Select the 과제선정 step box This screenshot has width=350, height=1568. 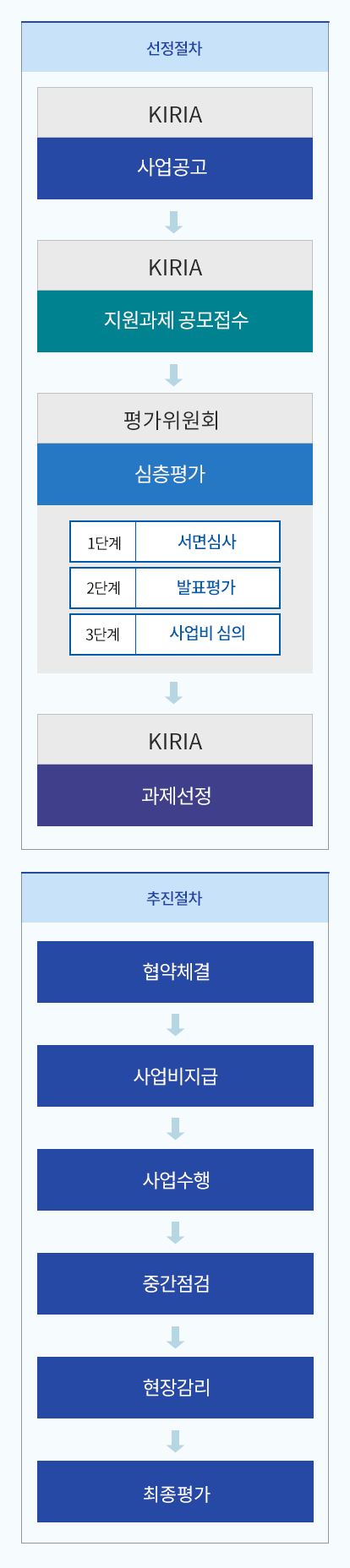click(175, 795)
